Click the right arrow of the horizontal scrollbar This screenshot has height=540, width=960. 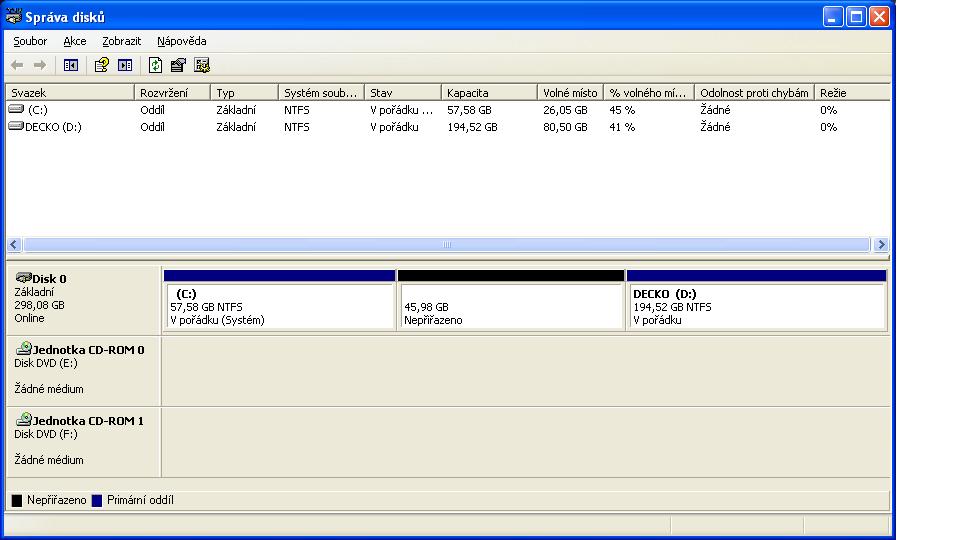[x=881, y=244]
